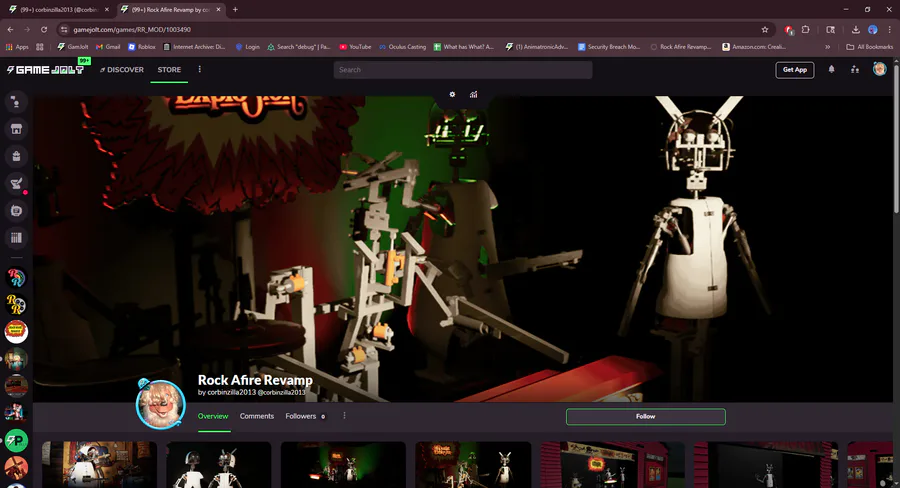
Task: Open the Amazon.com bookmark
Action: click(754, 47)
